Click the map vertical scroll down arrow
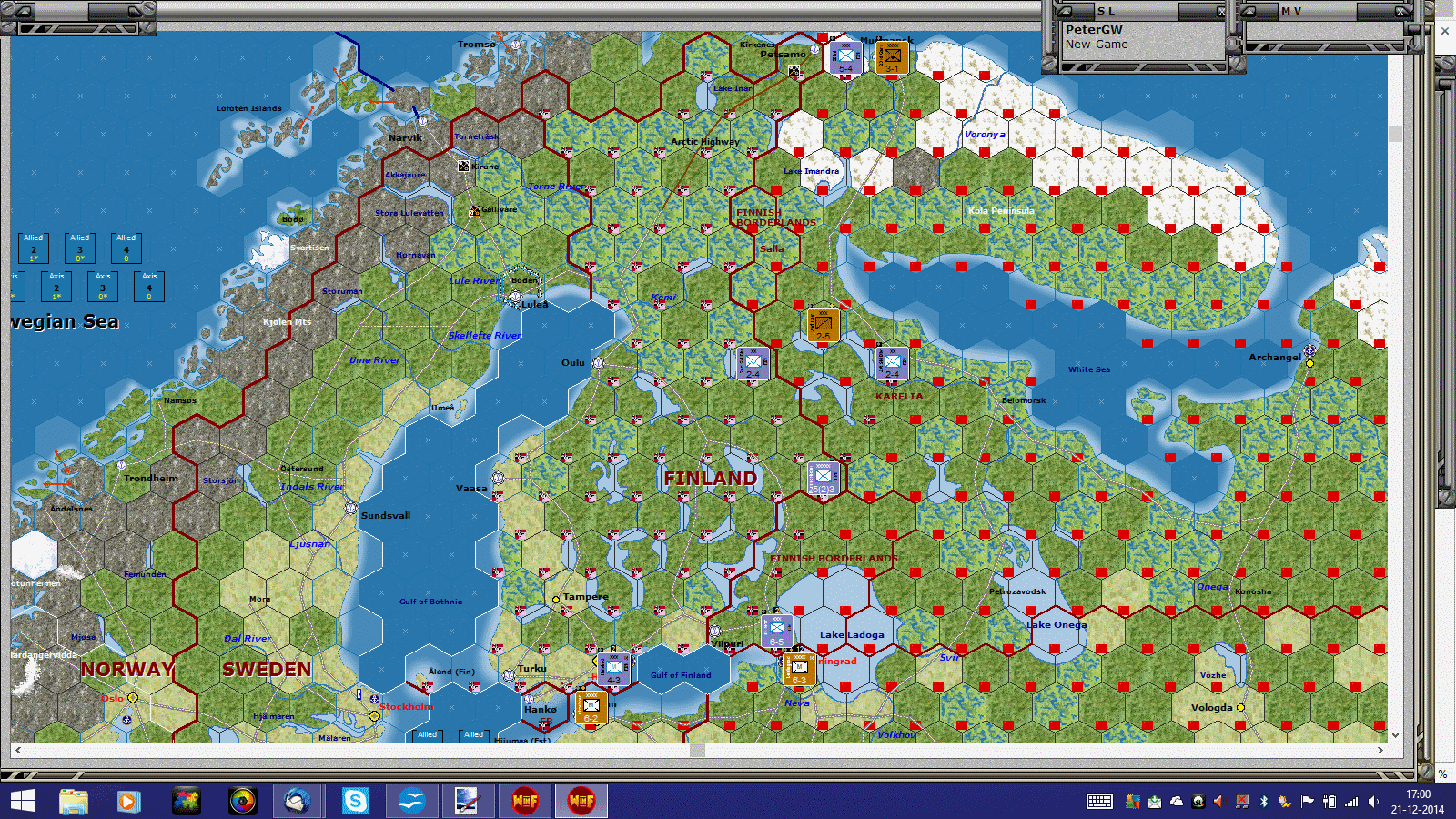This screenshot has height=819, width=1456. pos(1395,735)
